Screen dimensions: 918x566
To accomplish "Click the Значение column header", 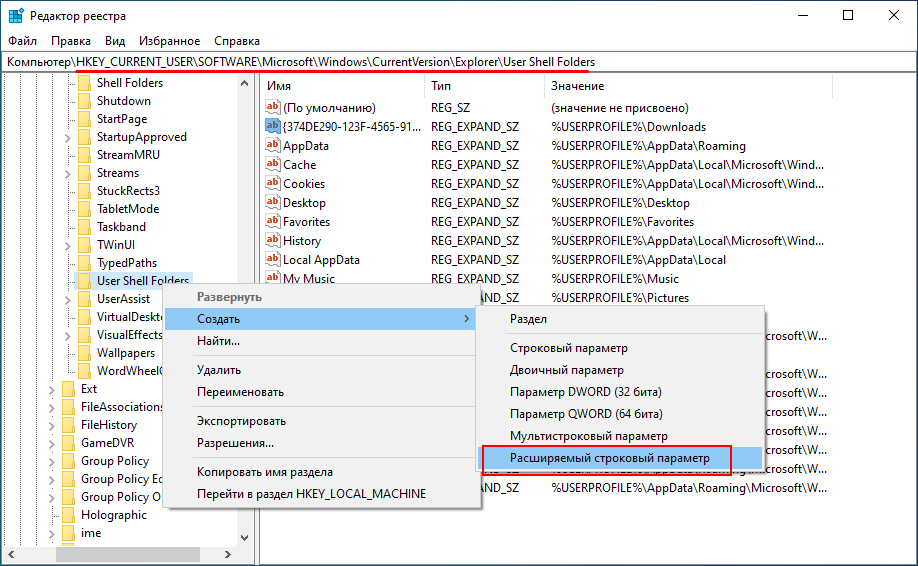I will 688,86.
